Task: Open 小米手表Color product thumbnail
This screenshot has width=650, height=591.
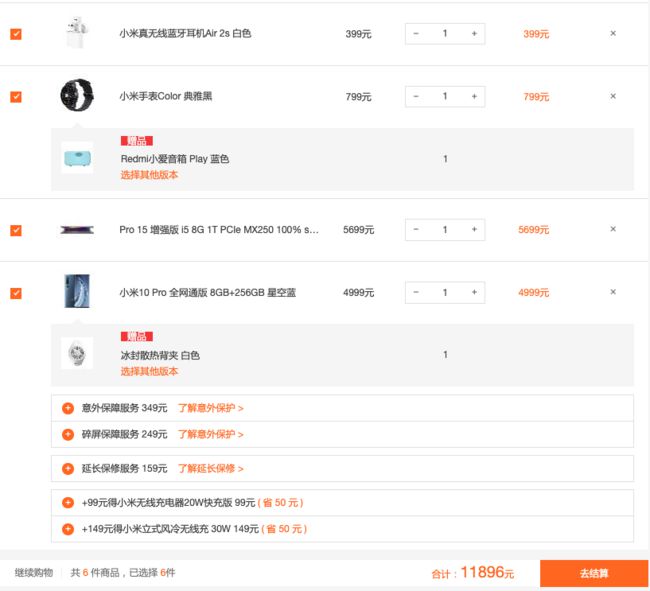Action: click(77, 95)
